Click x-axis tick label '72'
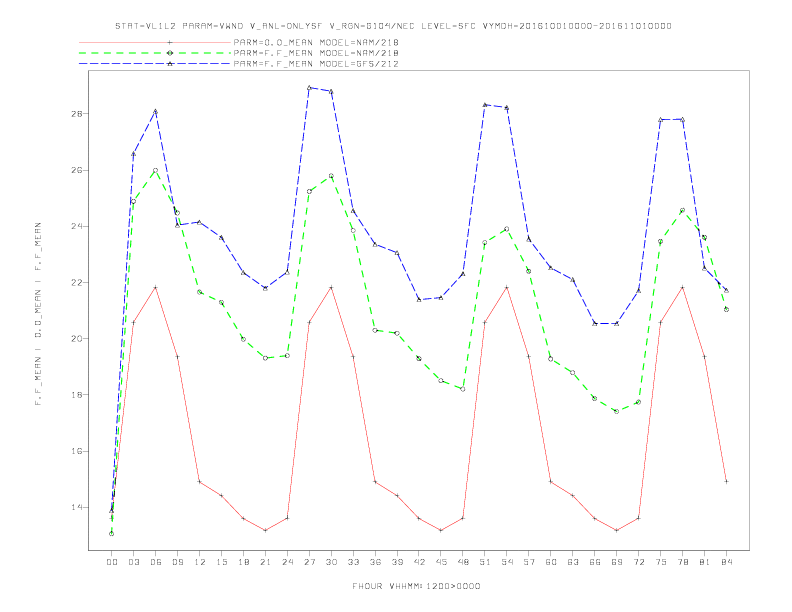The width and height of the screenshot is (792, 612). click(x=638, y=562)
